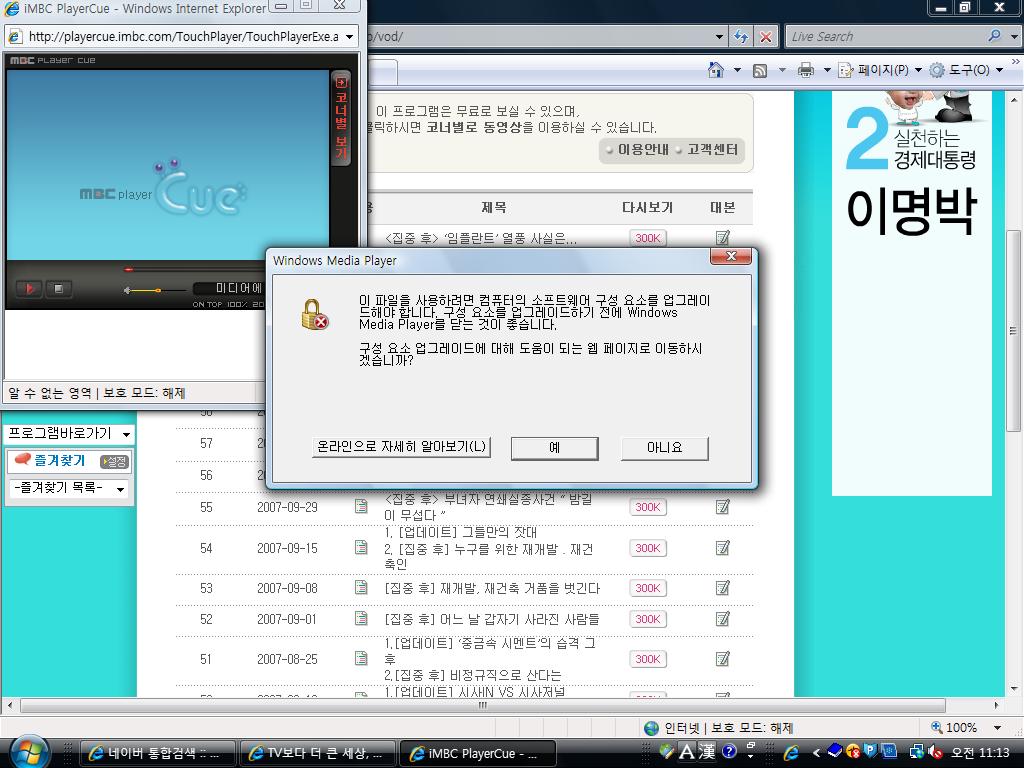Screen dimensions: 1024x768
Task: Expand the Print options dropdown arrow
Action: pos(826,70)
